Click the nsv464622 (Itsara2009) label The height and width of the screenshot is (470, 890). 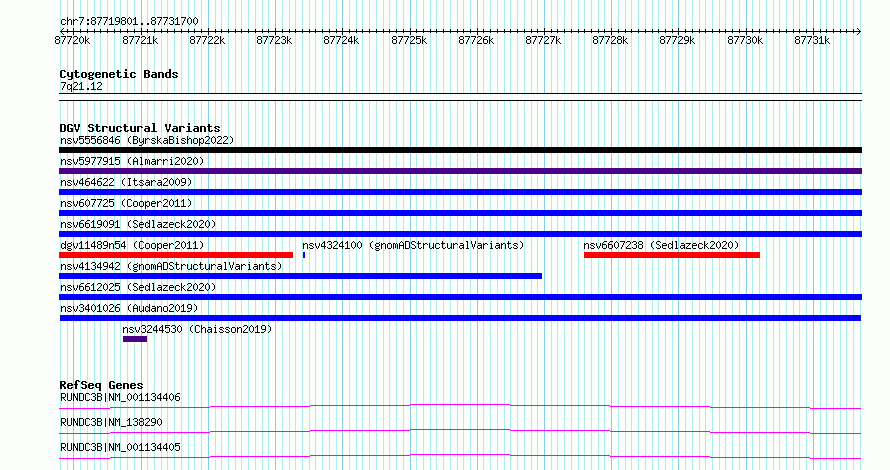coord(126,182)
